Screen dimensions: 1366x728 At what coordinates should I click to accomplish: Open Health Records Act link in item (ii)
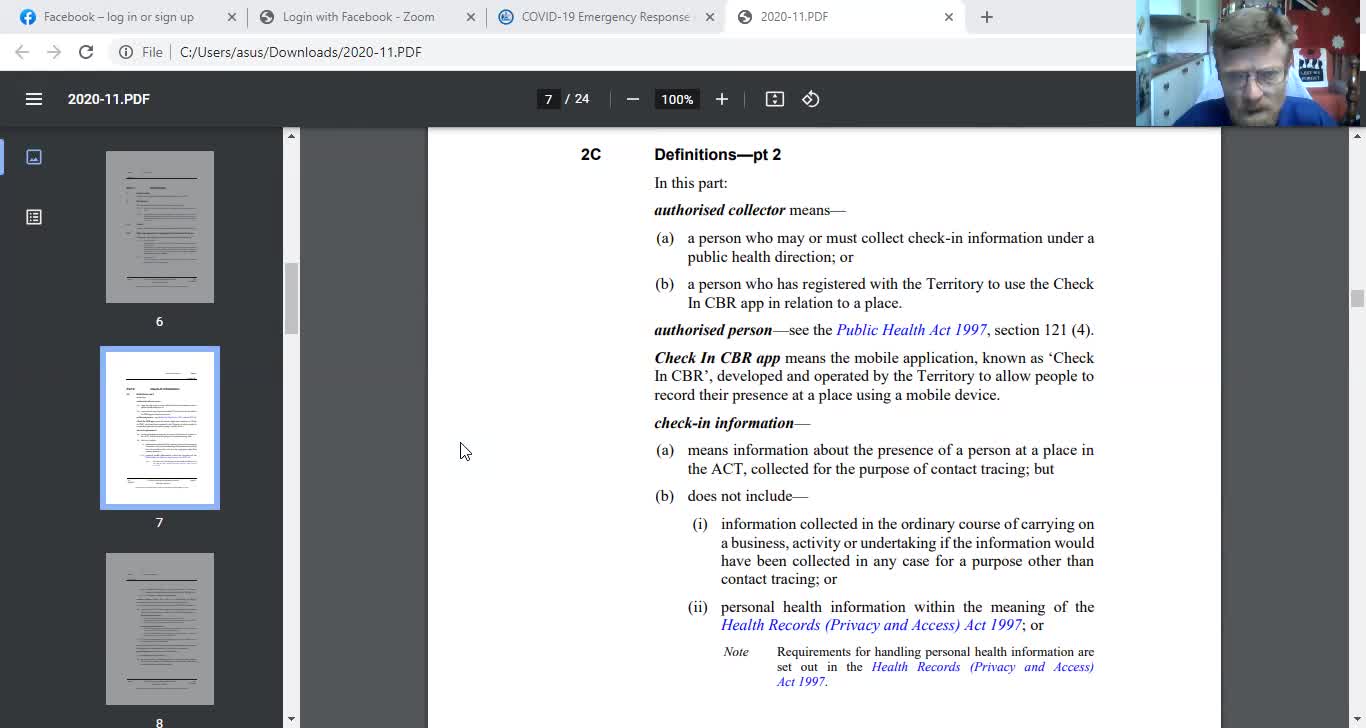pyautogui.click(x=871, y=625)
